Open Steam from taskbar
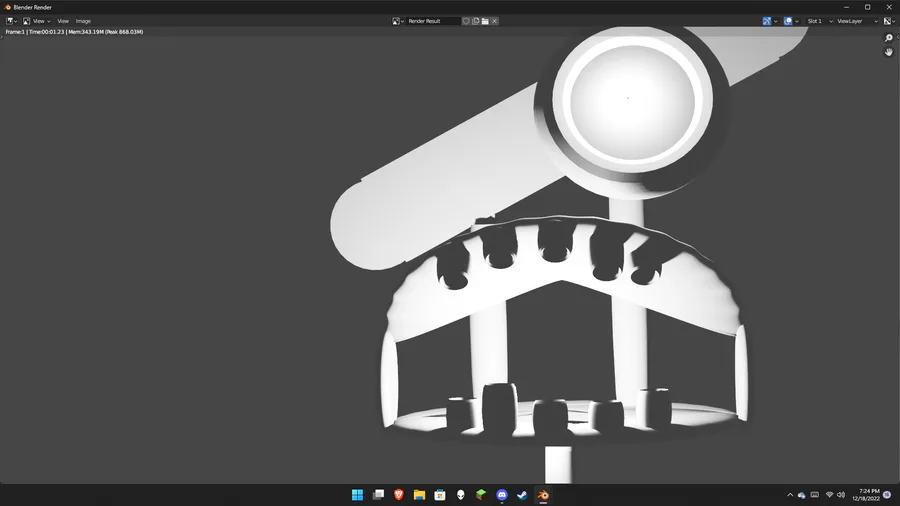Viewport: 900px width, 506px height. pos(522,495)
